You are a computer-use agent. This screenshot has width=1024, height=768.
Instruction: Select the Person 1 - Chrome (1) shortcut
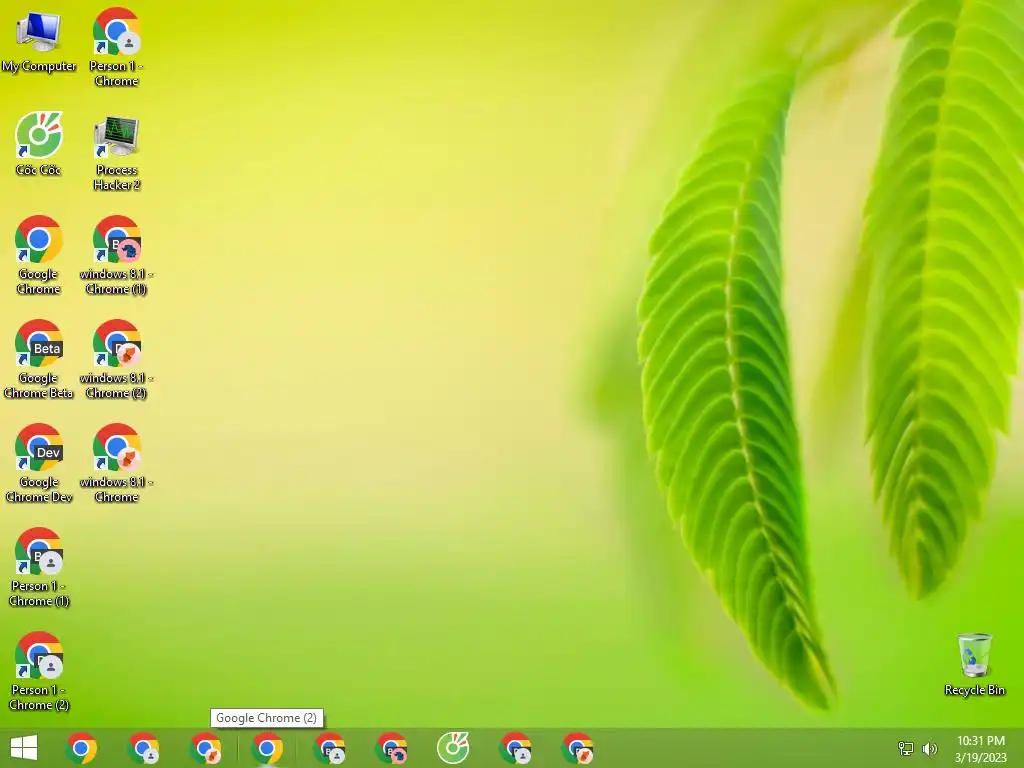click(x=39, y=567)
